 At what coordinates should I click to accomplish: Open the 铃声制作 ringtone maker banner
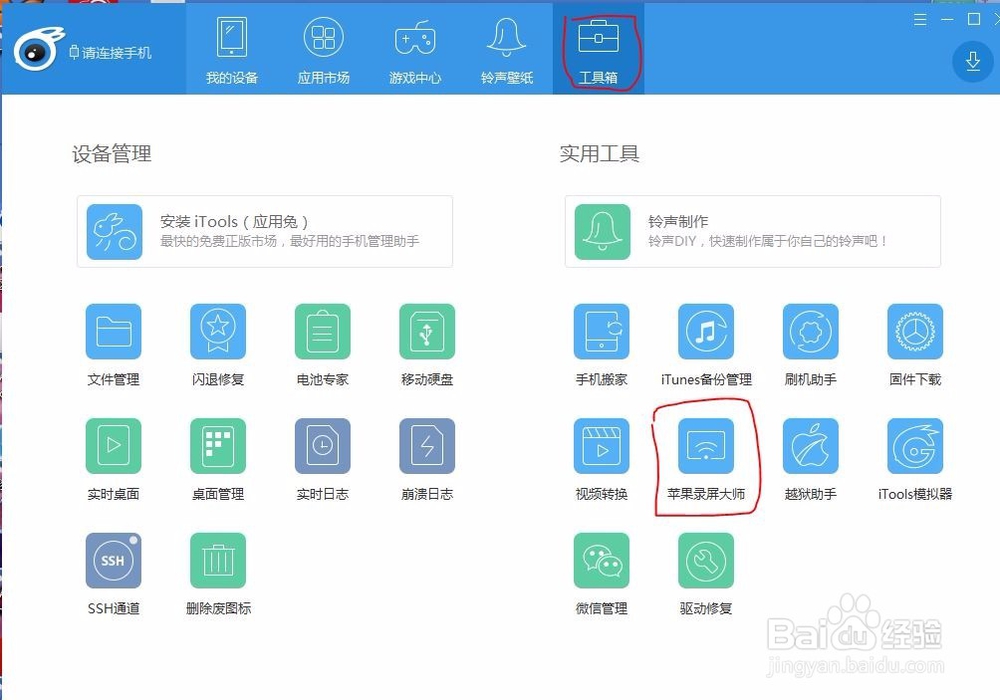pyautogui.click(x=752, y=231)
